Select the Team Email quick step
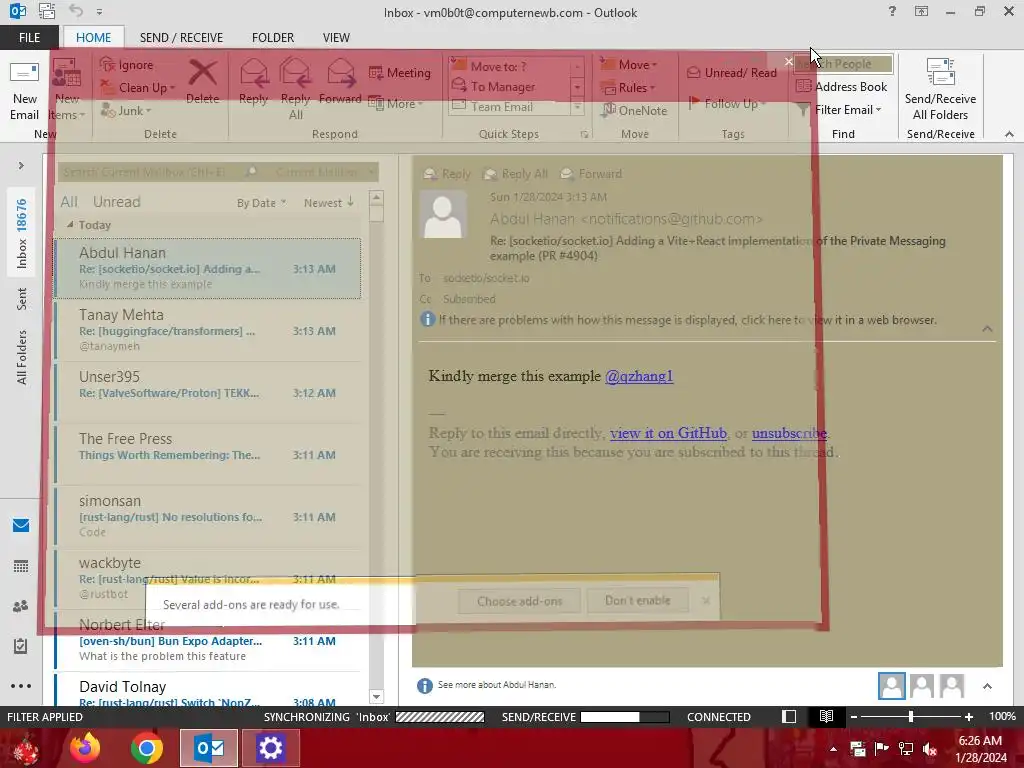 point(494,106)
